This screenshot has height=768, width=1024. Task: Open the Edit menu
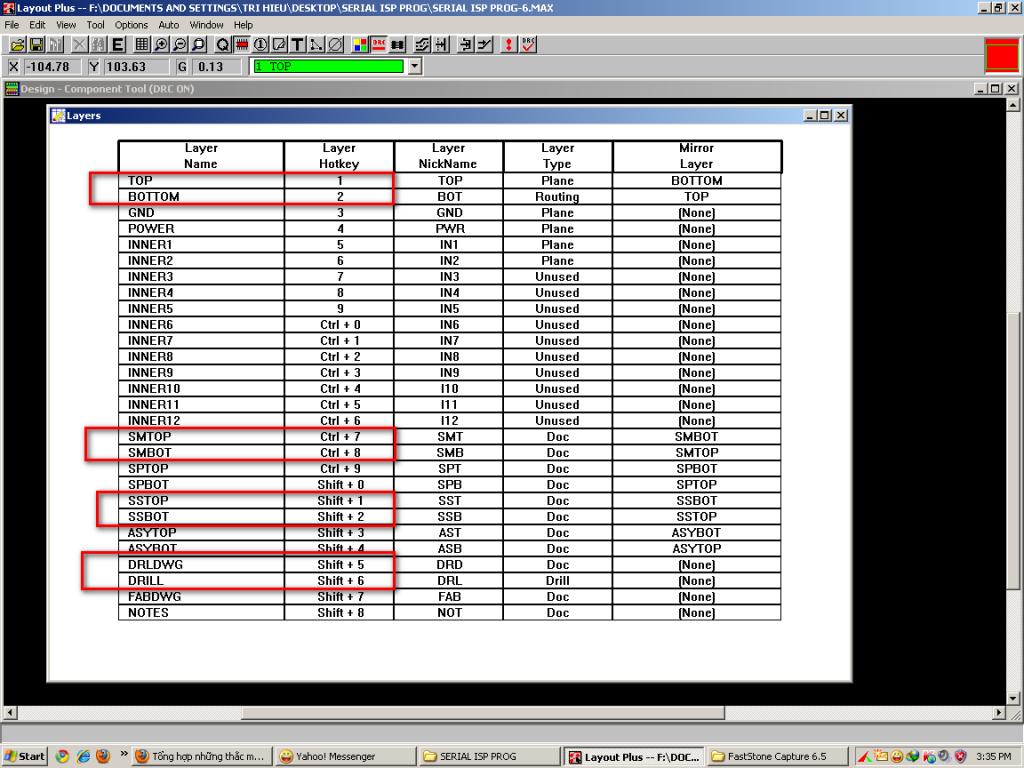pyautogui.click(x=37, y=25)
